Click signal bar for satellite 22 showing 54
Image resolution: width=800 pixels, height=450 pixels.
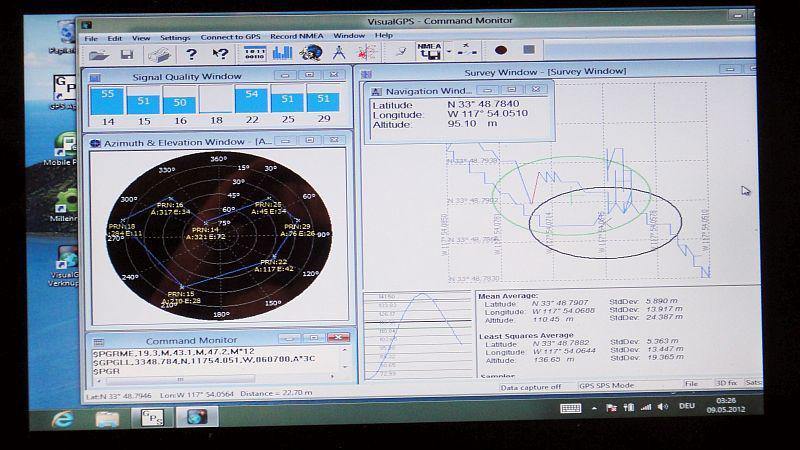pyautogui.click(x=252, y=99)
